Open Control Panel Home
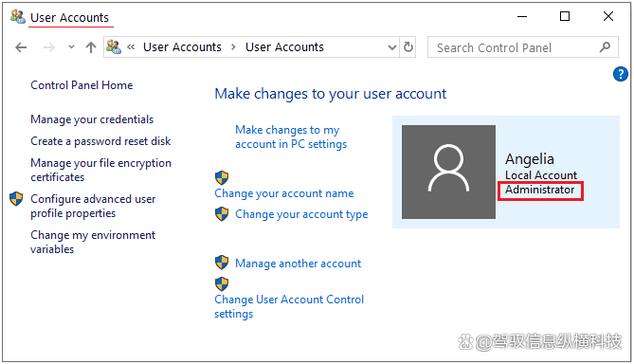This screenshot has width=634, height=364. [82, 85]
